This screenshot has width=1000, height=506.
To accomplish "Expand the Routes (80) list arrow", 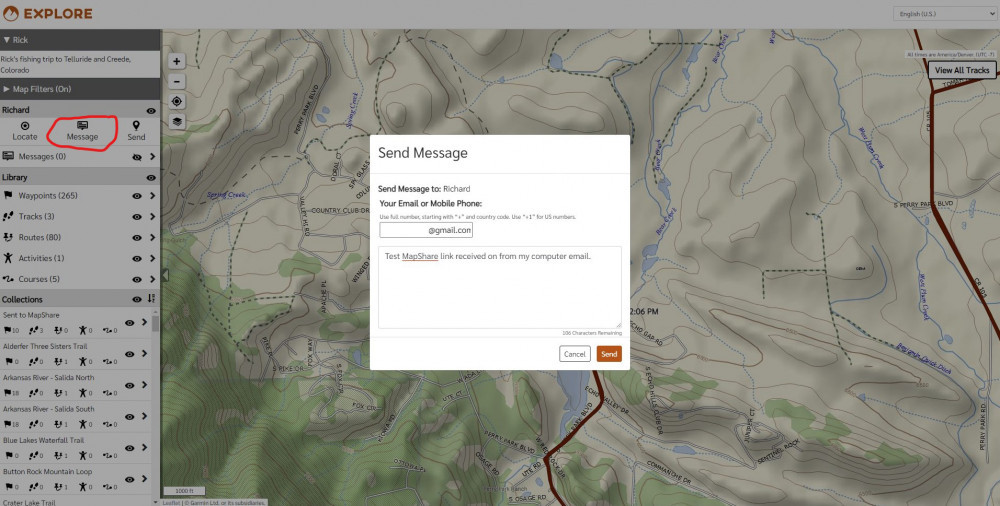I will coord(152,237).
